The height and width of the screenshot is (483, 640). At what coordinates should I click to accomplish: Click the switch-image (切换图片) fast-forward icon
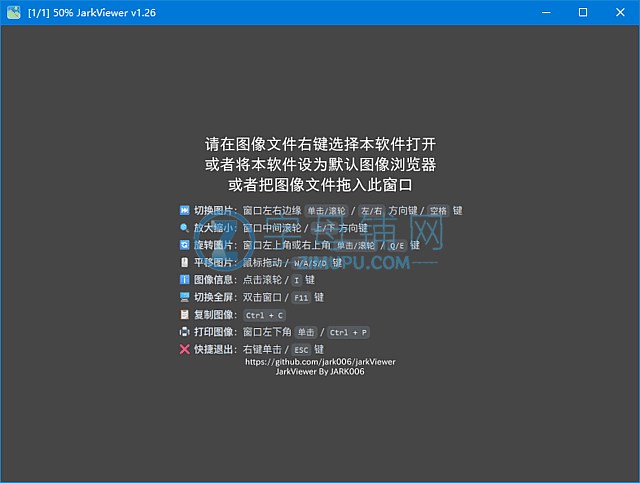coord(184,211)
